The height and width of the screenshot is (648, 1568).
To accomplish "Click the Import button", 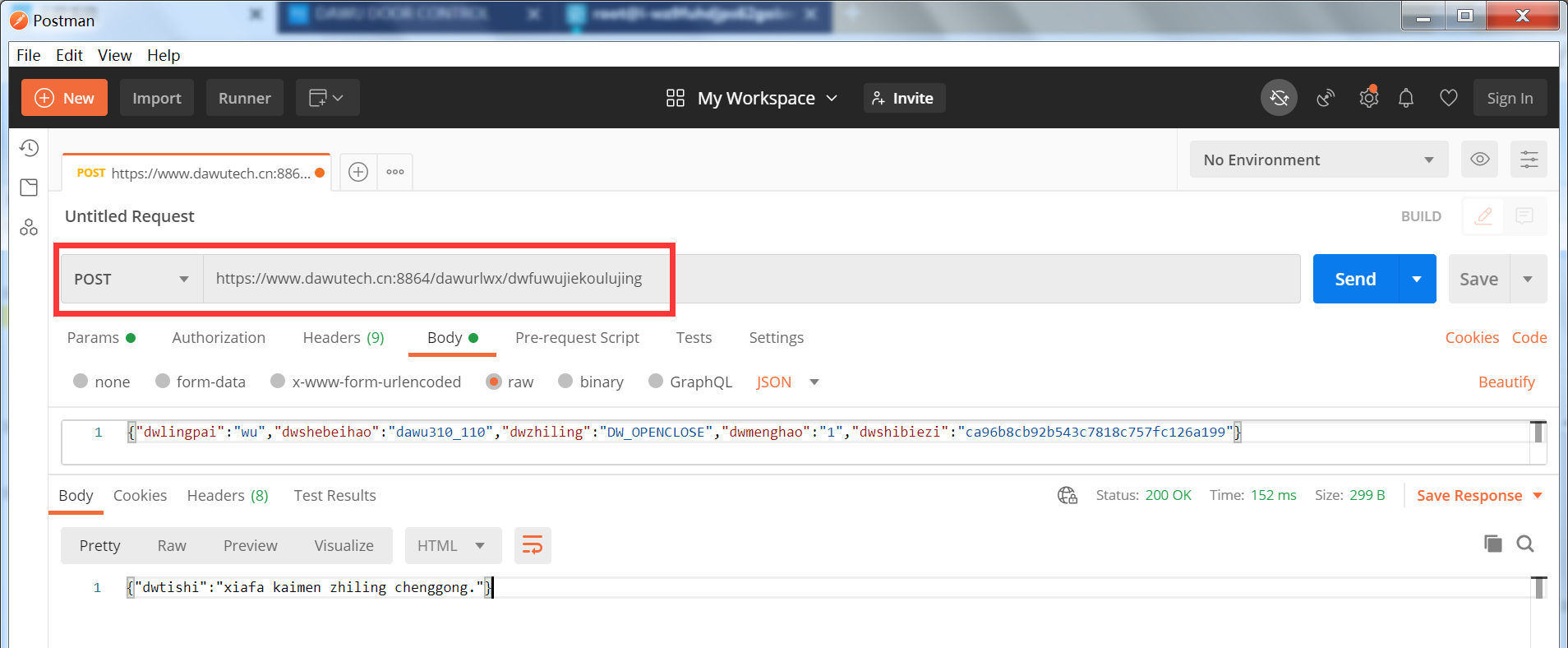I will (157, 98).
